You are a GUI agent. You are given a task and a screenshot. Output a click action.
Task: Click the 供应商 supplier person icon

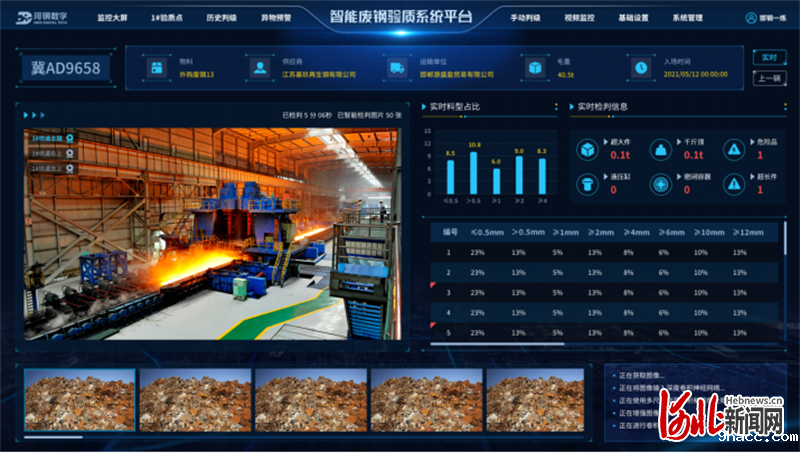(260, 68)
